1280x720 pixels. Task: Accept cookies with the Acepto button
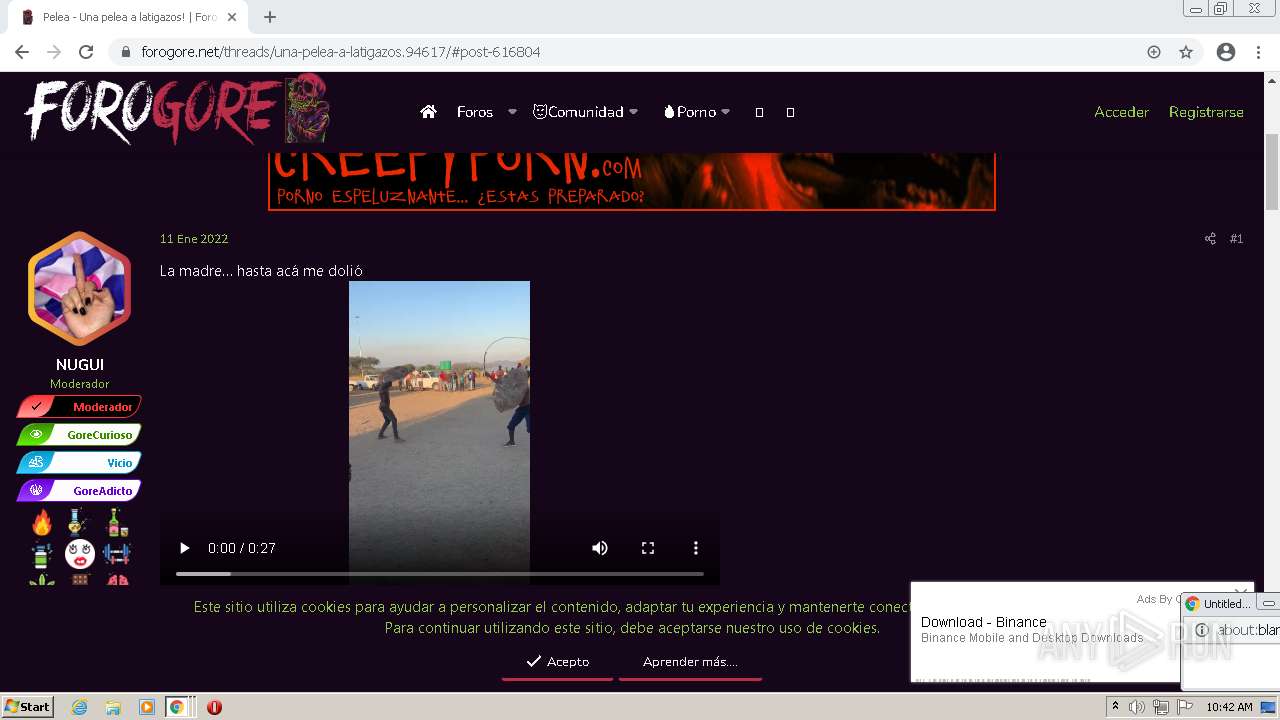557,662
